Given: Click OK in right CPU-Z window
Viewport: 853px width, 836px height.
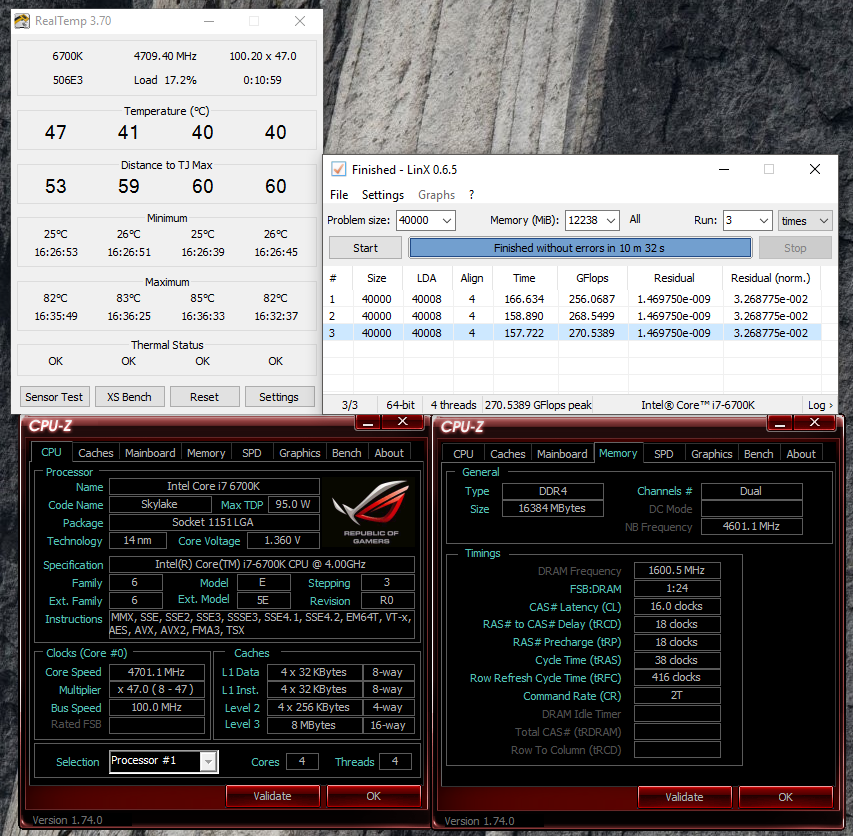Looking at the screenshot, I should (785, 797).
